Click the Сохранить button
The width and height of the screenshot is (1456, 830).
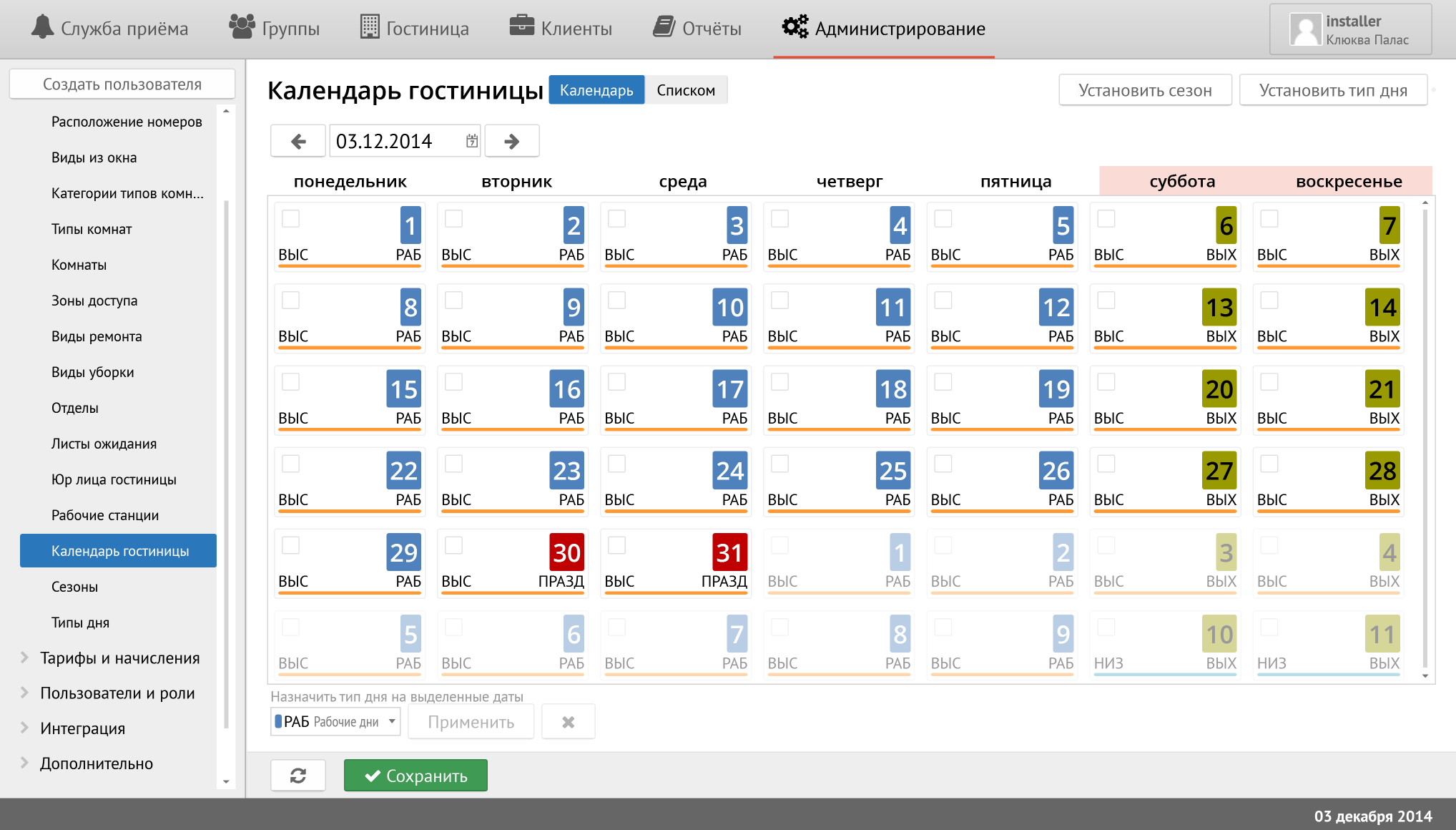click(415, 776)
